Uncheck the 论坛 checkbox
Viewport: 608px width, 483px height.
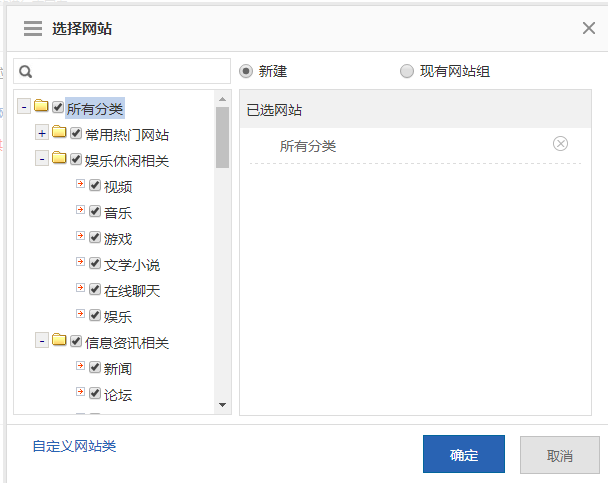pos(95,393)
